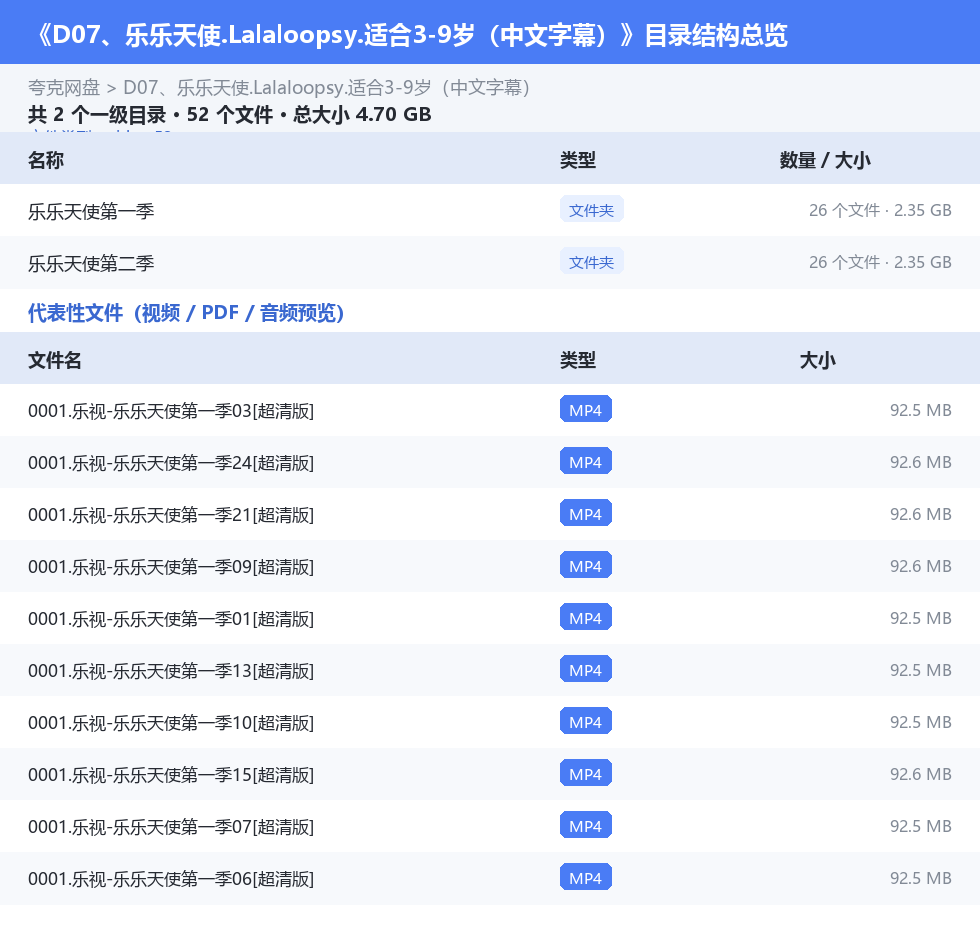Click MP4 badge of episode 07 row
The image size is (980, 936).
coord(586,825)
